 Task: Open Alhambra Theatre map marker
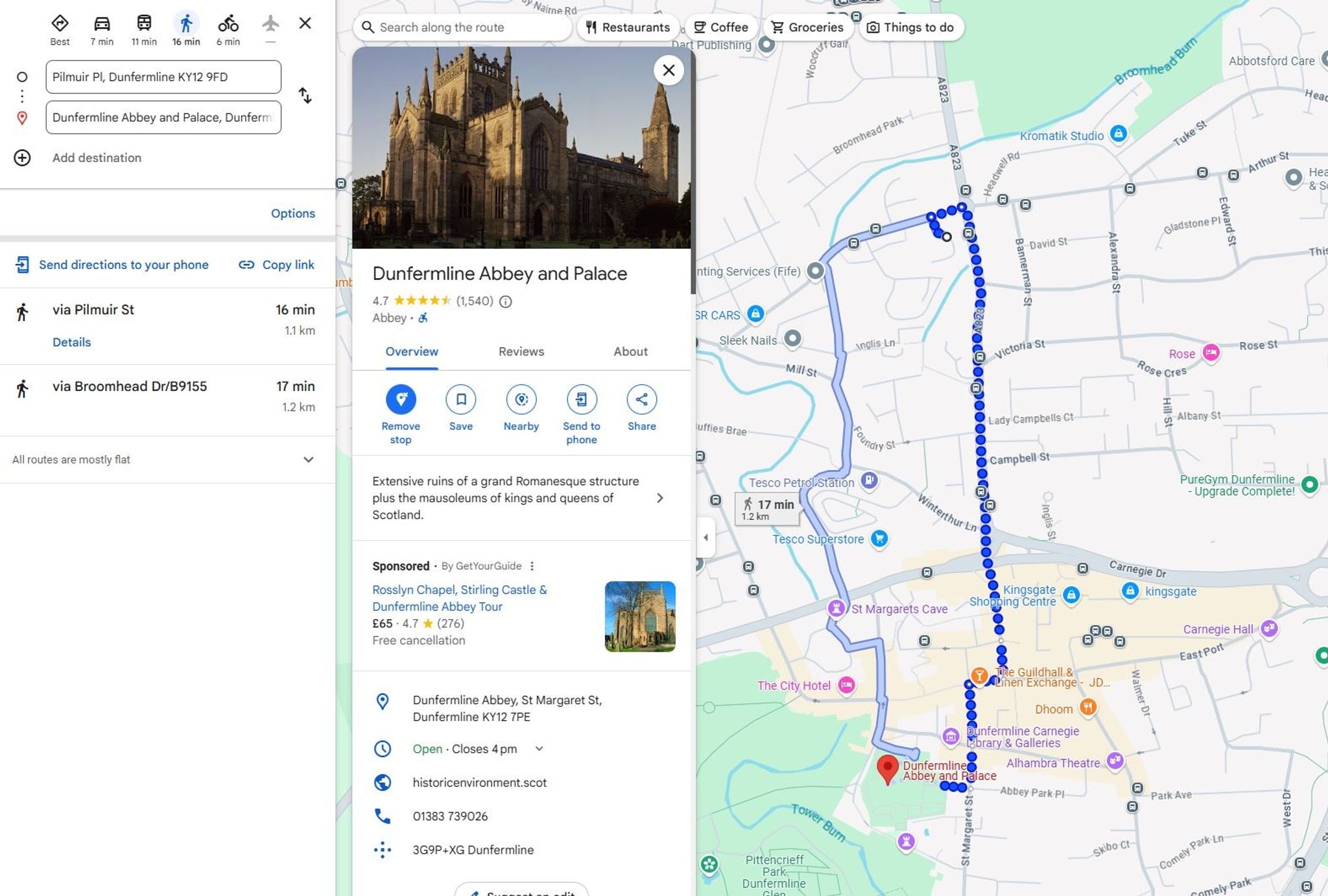[1115, 760]
